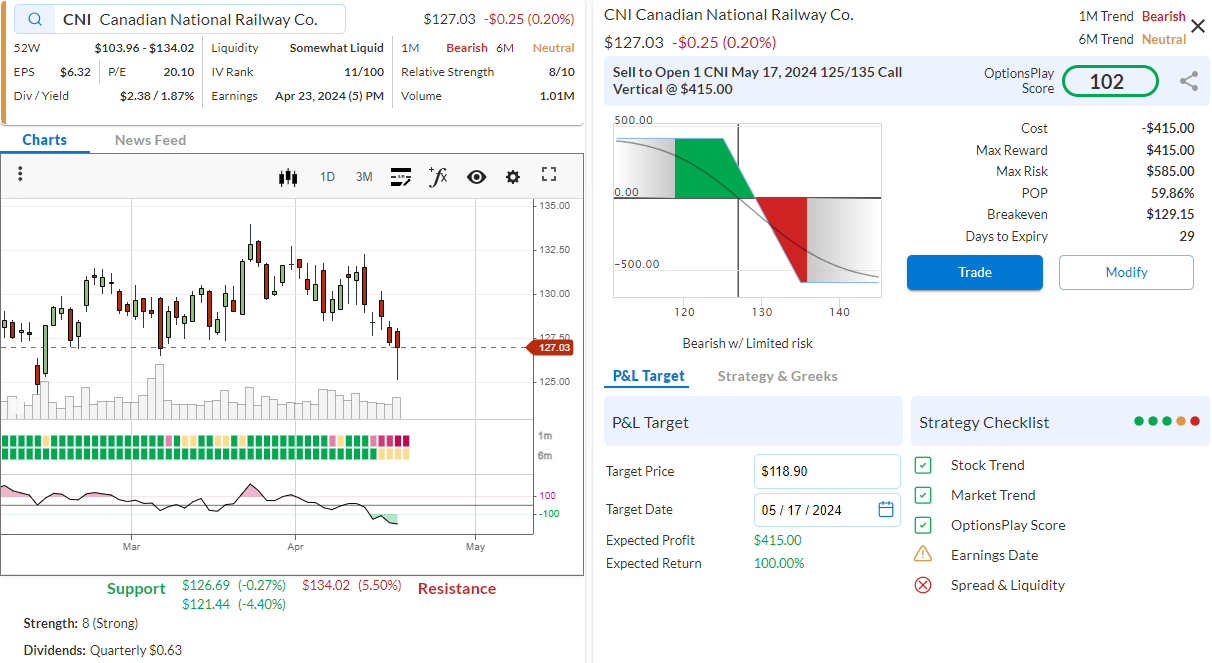Click the Relative Strength value 8/10
The width and height of the screenshot is (1212, 663).
point(562,72)
